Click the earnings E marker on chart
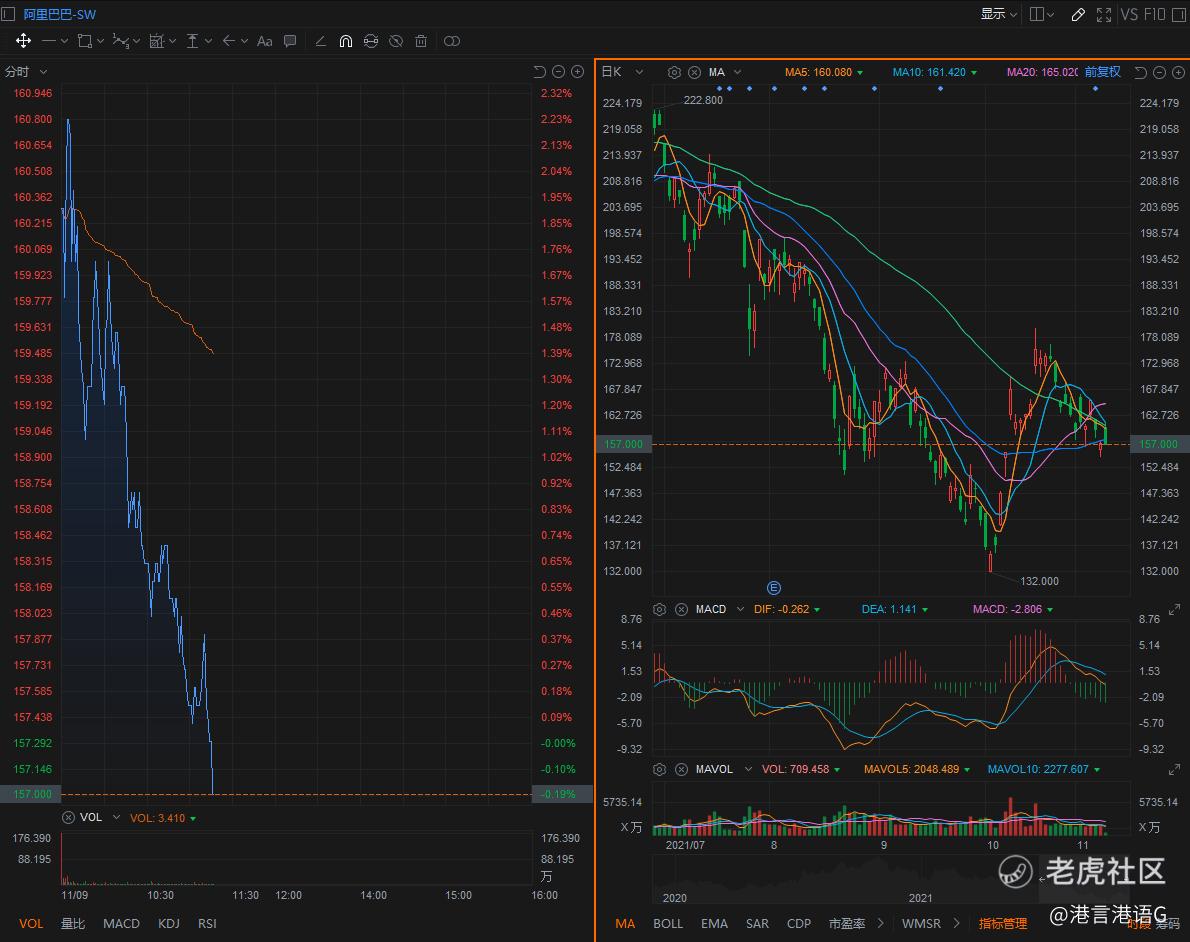The image size is (1190, 942). (x=773, y=588)
